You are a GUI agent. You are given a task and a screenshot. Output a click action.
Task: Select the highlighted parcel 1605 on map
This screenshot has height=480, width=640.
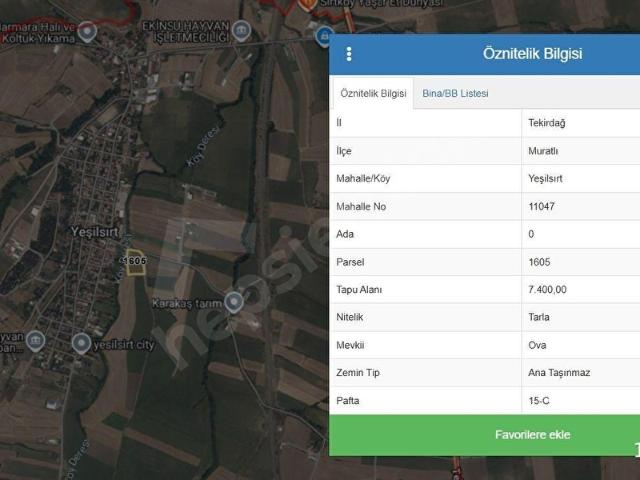click(136, 262)
